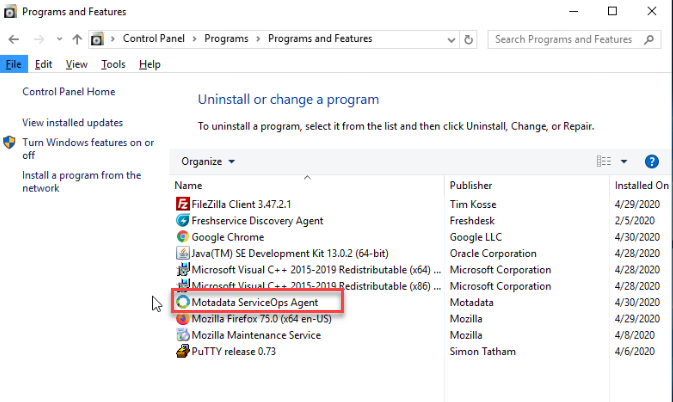Open the view options dropdown arrow
673x402 pixels.
pos(624,161)
